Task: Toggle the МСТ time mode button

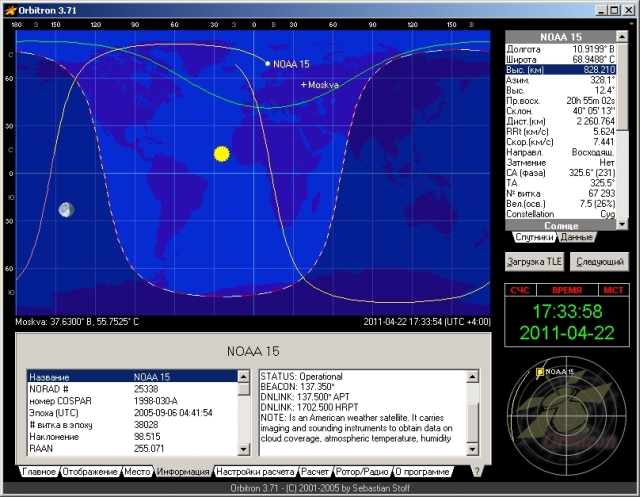Action: coord(613,290)
